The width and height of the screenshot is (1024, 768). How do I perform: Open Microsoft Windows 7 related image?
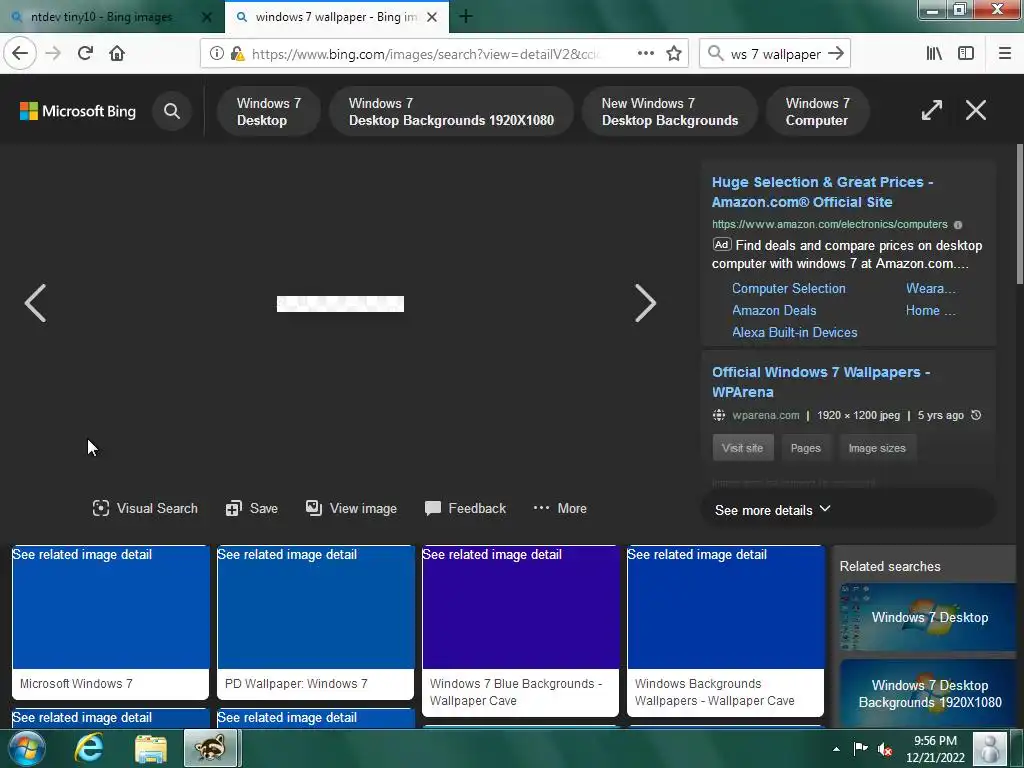point(110,622)
